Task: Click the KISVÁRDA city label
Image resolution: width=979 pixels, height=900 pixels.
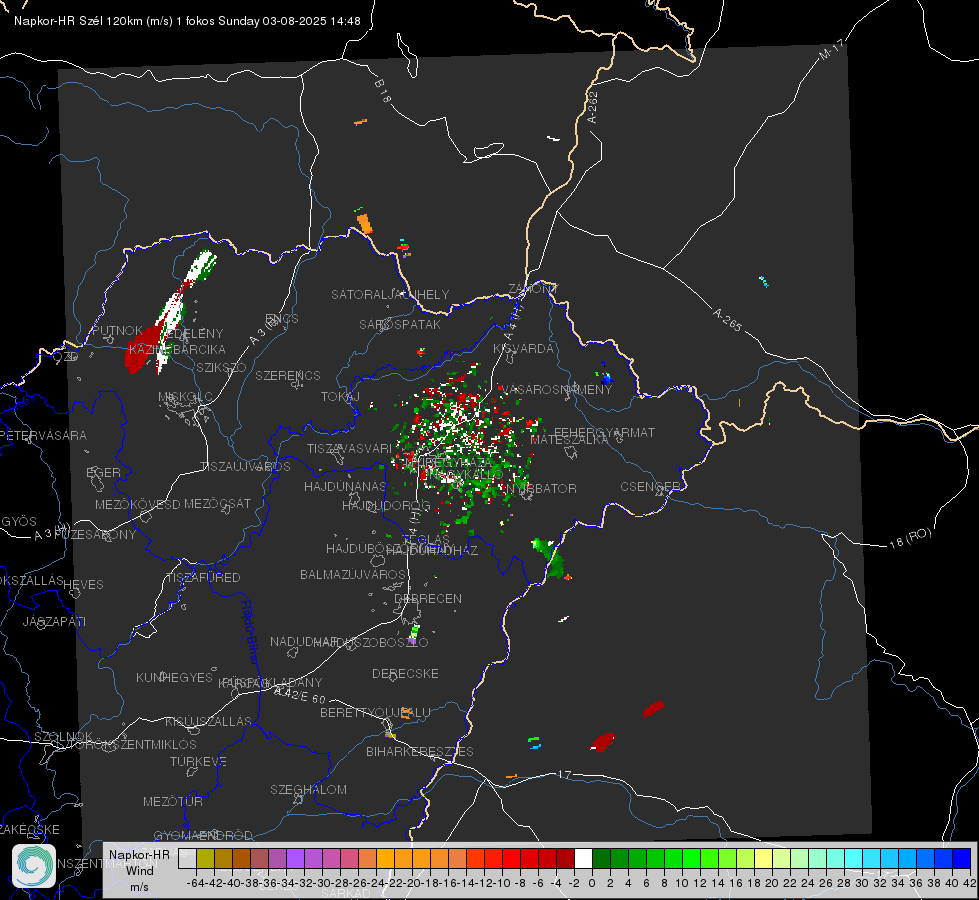Action: click(x=523, y=349)
